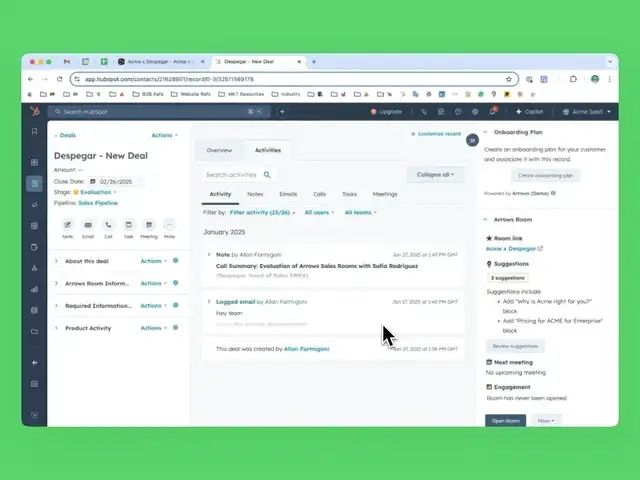Expand the Note by Allan Formigoni entry
Screen dimensions: 640x480
click(x=209, y=254)
